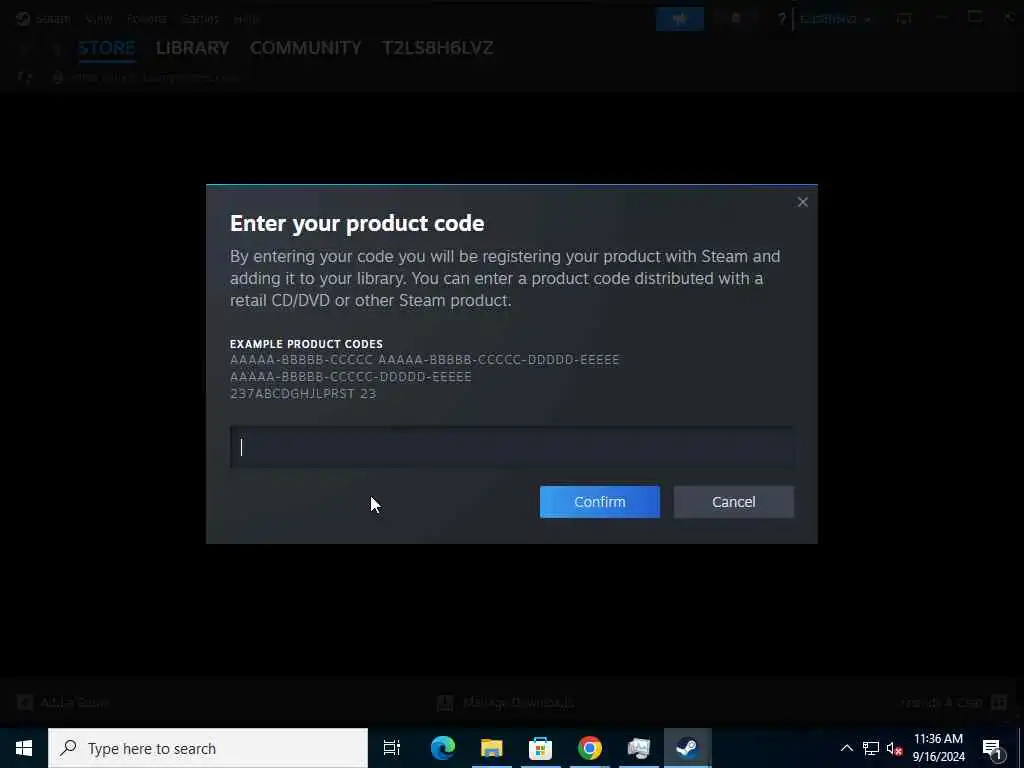Click the Steam help question mark icon
The image size is (1024, 768).
pos(781,19)
